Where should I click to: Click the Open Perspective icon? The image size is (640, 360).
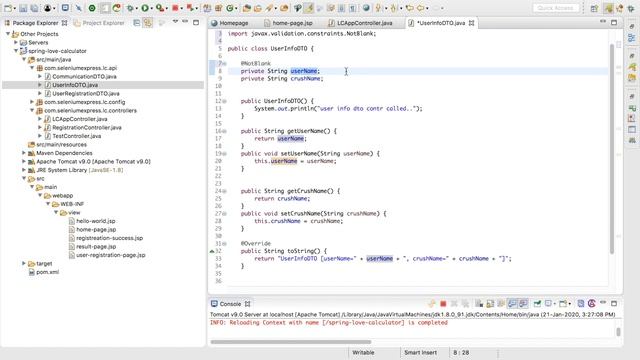tap(594, 8)
